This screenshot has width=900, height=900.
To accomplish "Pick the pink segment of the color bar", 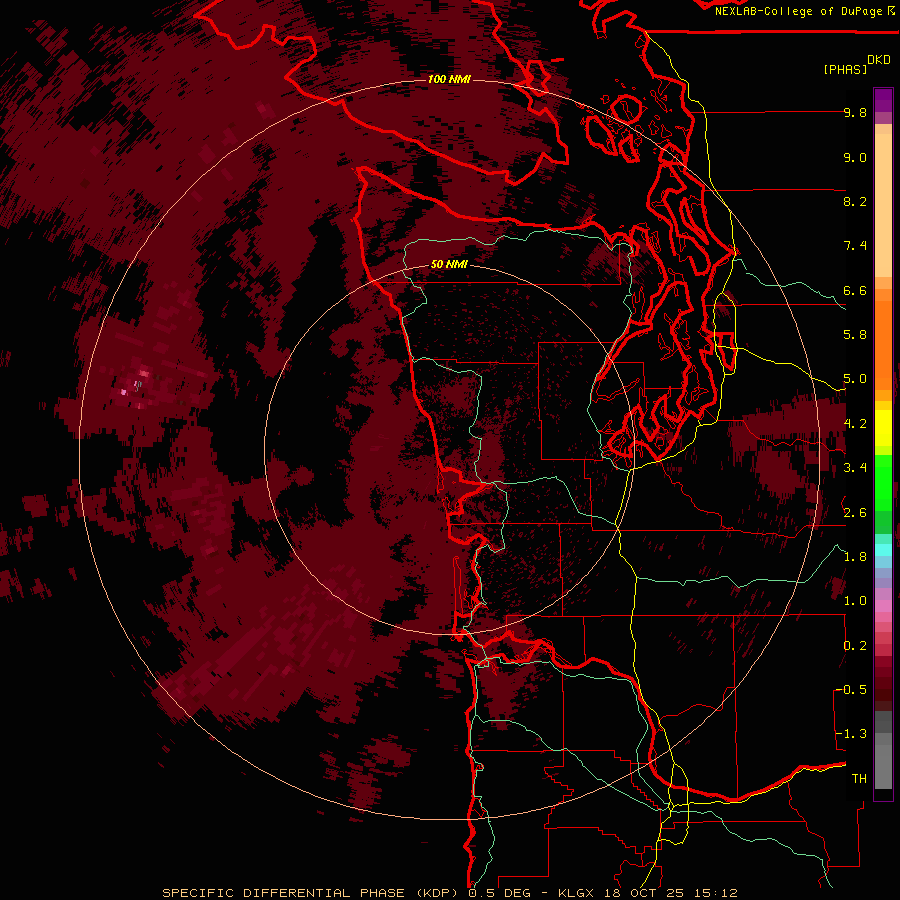I will pos(883,606).
